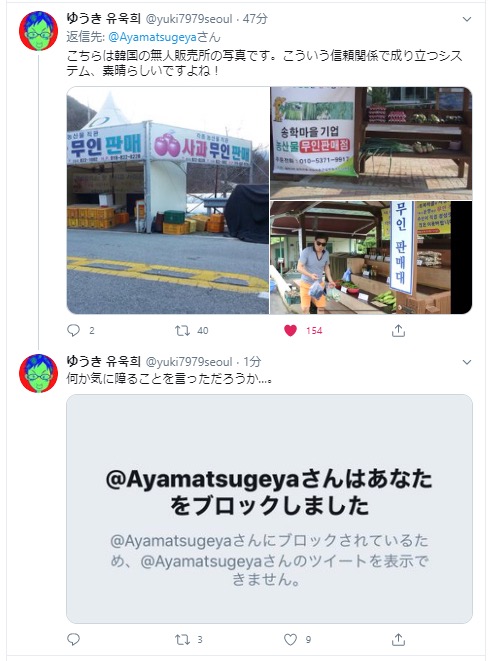Open the second tweet's chevron menu
Screen dimensions: 489x661
tap(467, 362)
